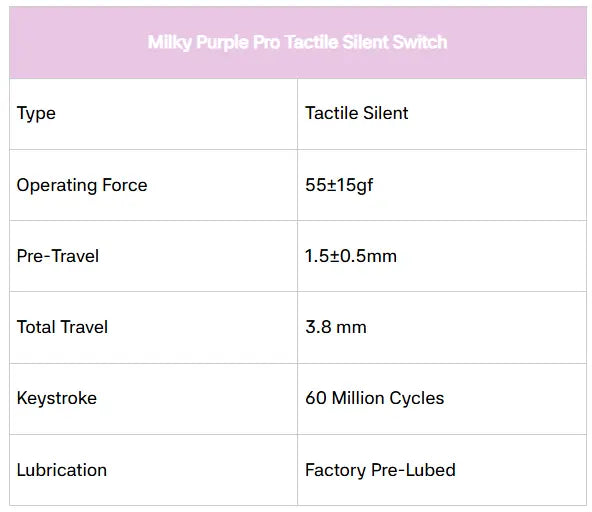This screenshot has height=512, width=592.
Task: Click the 60 Million Cycles value
Action: [375, 398]
